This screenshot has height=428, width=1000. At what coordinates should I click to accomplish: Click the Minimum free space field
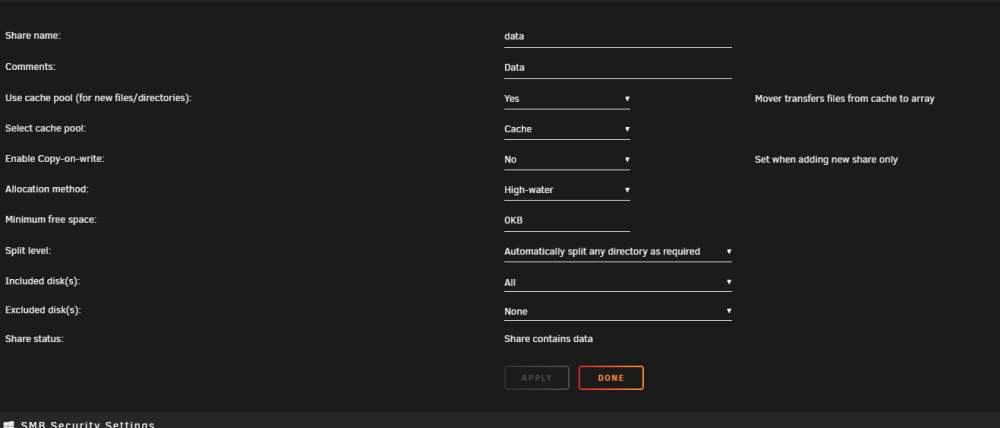coord(566,221)
